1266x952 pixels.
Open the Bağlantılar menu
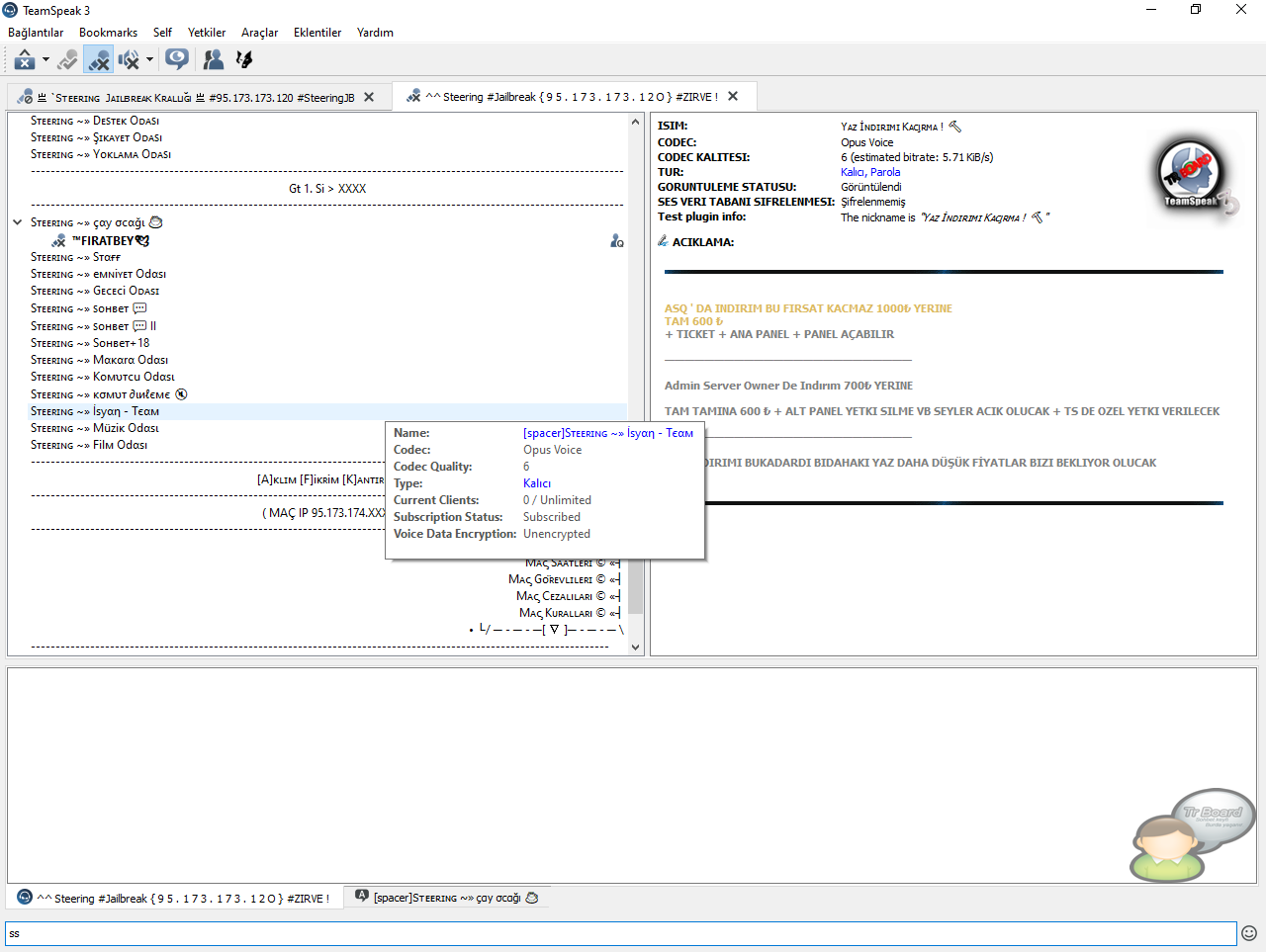coord(36,33)
